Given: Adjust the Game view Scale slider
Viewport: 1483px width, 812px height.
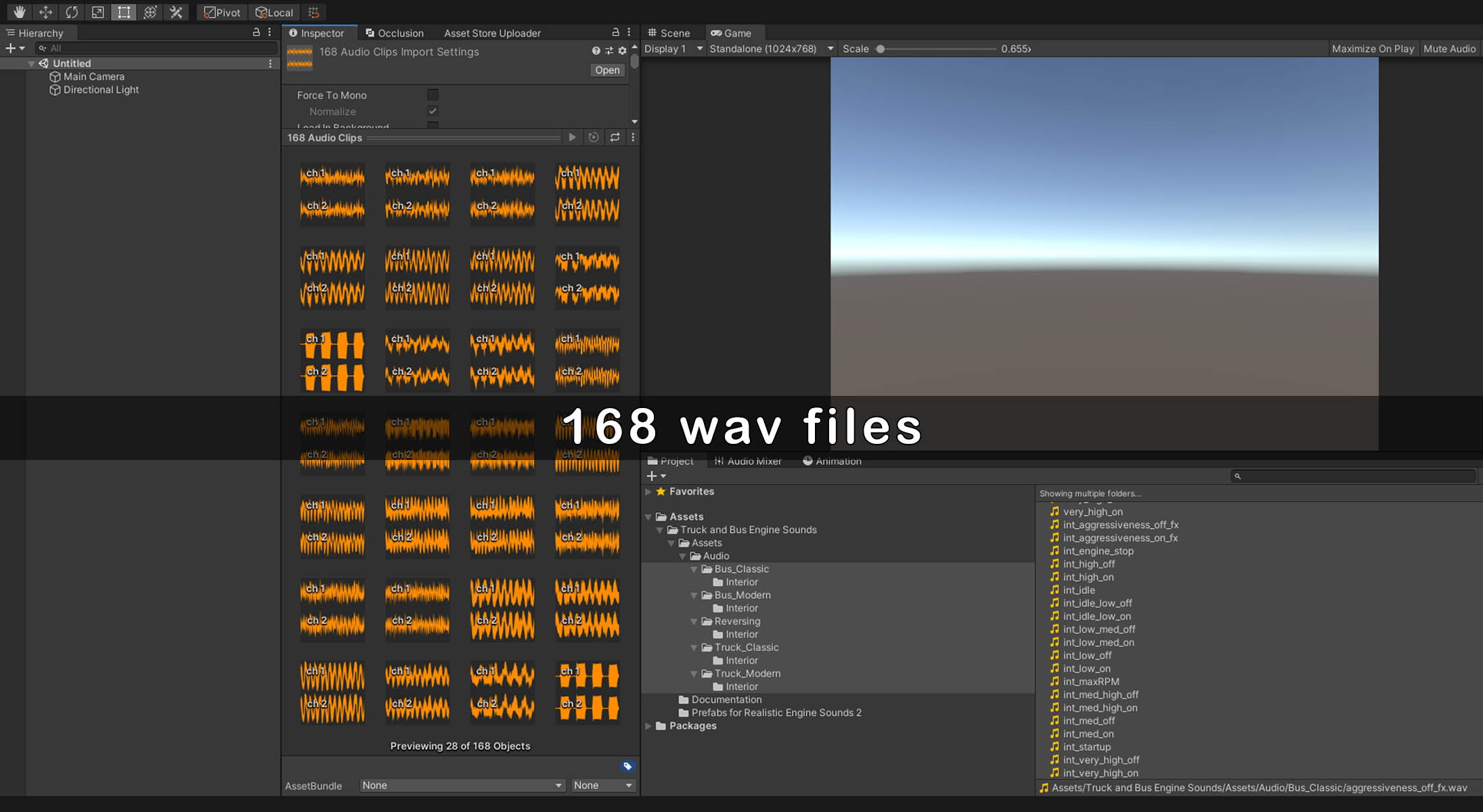Looking at the screenshot, I should click(x=880, y=49).
